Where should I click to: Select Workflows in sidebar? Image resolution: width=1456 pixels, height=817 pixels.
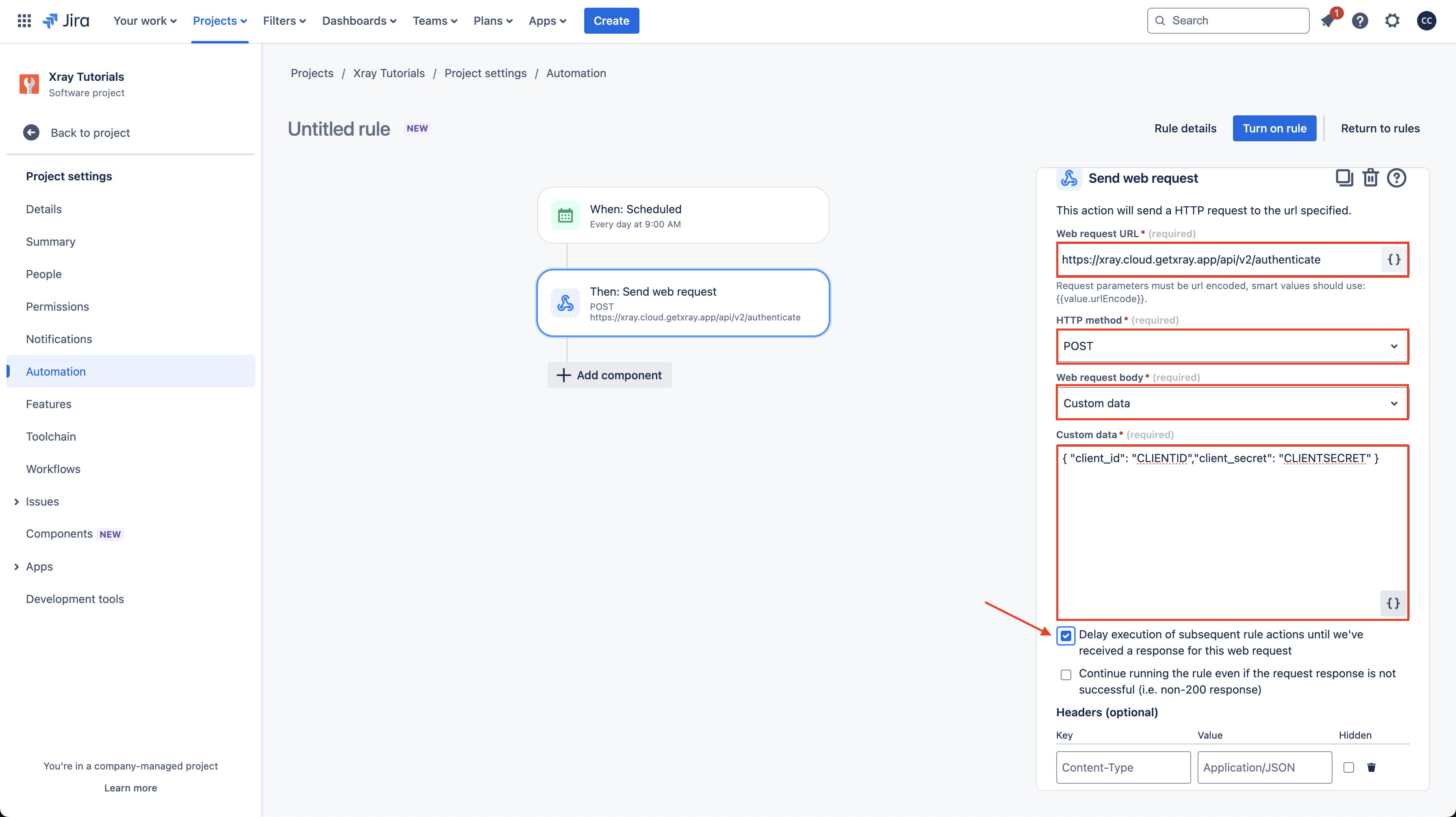130,469
